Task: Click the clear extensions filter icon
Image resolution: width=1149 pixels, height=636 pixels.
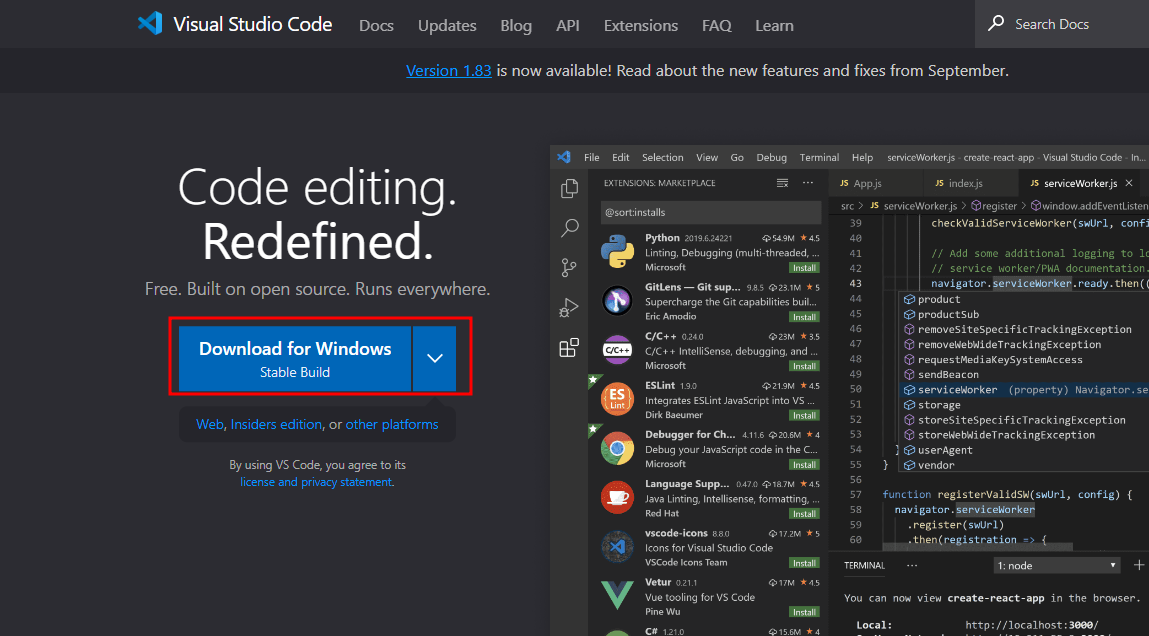Action: 783,183
